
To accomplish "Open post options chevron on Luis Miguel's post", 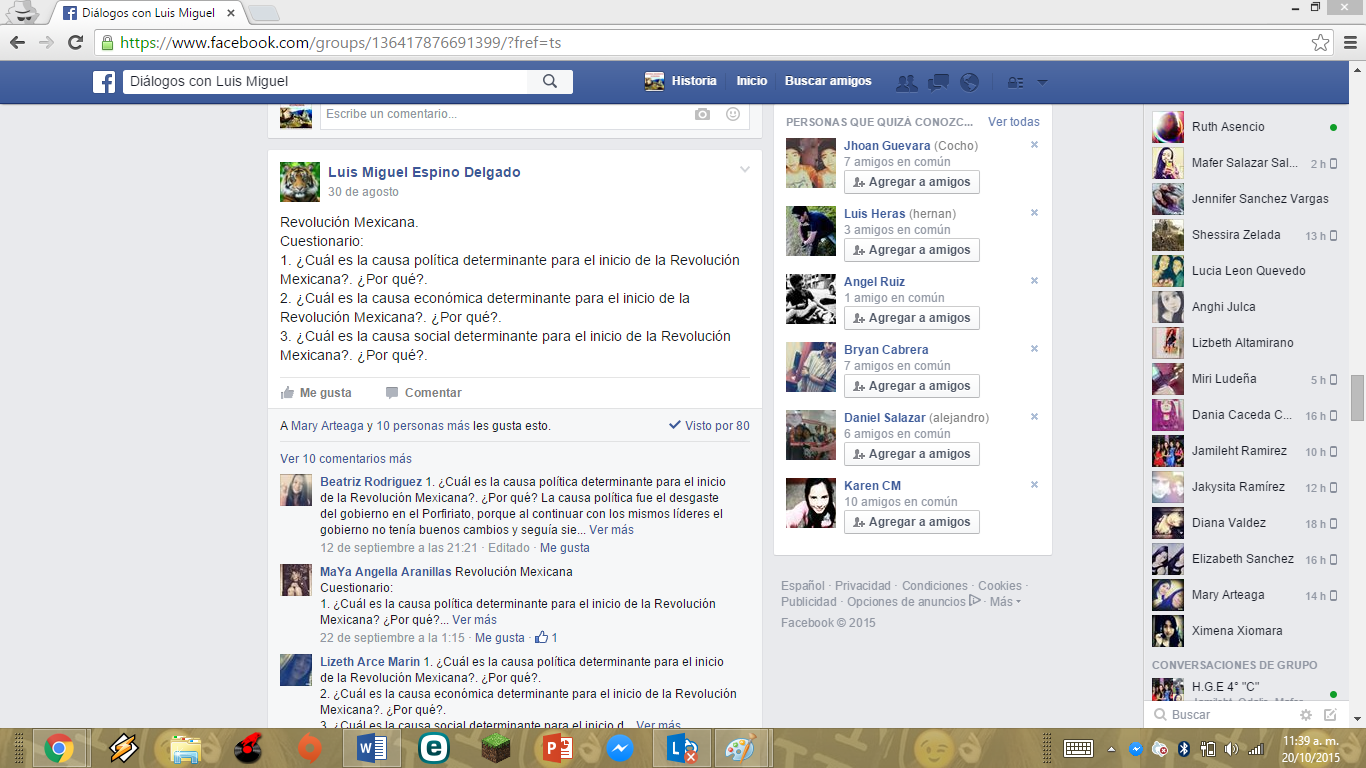I will pos(745,170).
